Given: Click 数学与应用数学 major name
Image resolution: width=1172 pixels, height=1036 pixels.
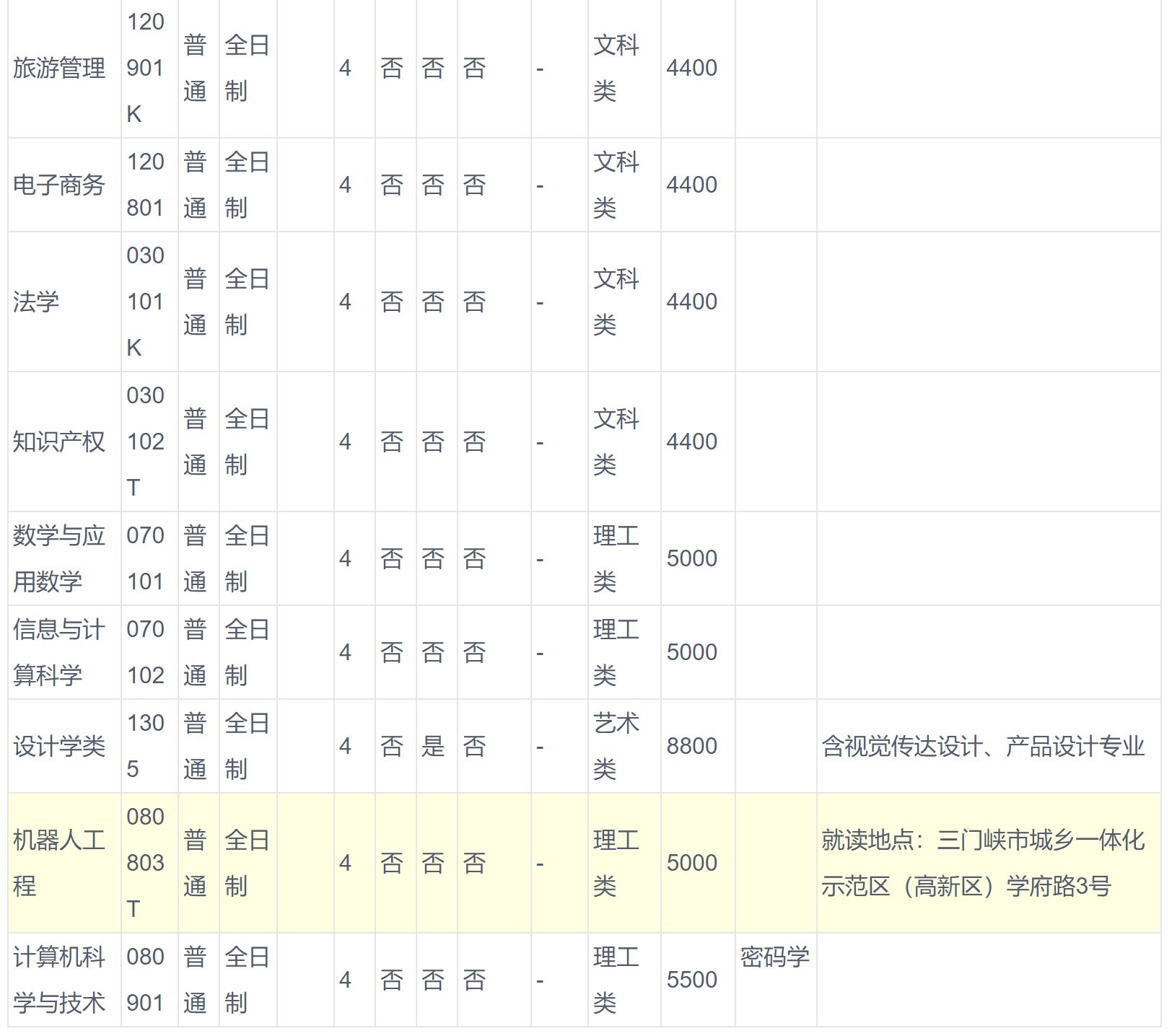Looking at the screenshot, I should pyautogui.click(x=59, y=559).
